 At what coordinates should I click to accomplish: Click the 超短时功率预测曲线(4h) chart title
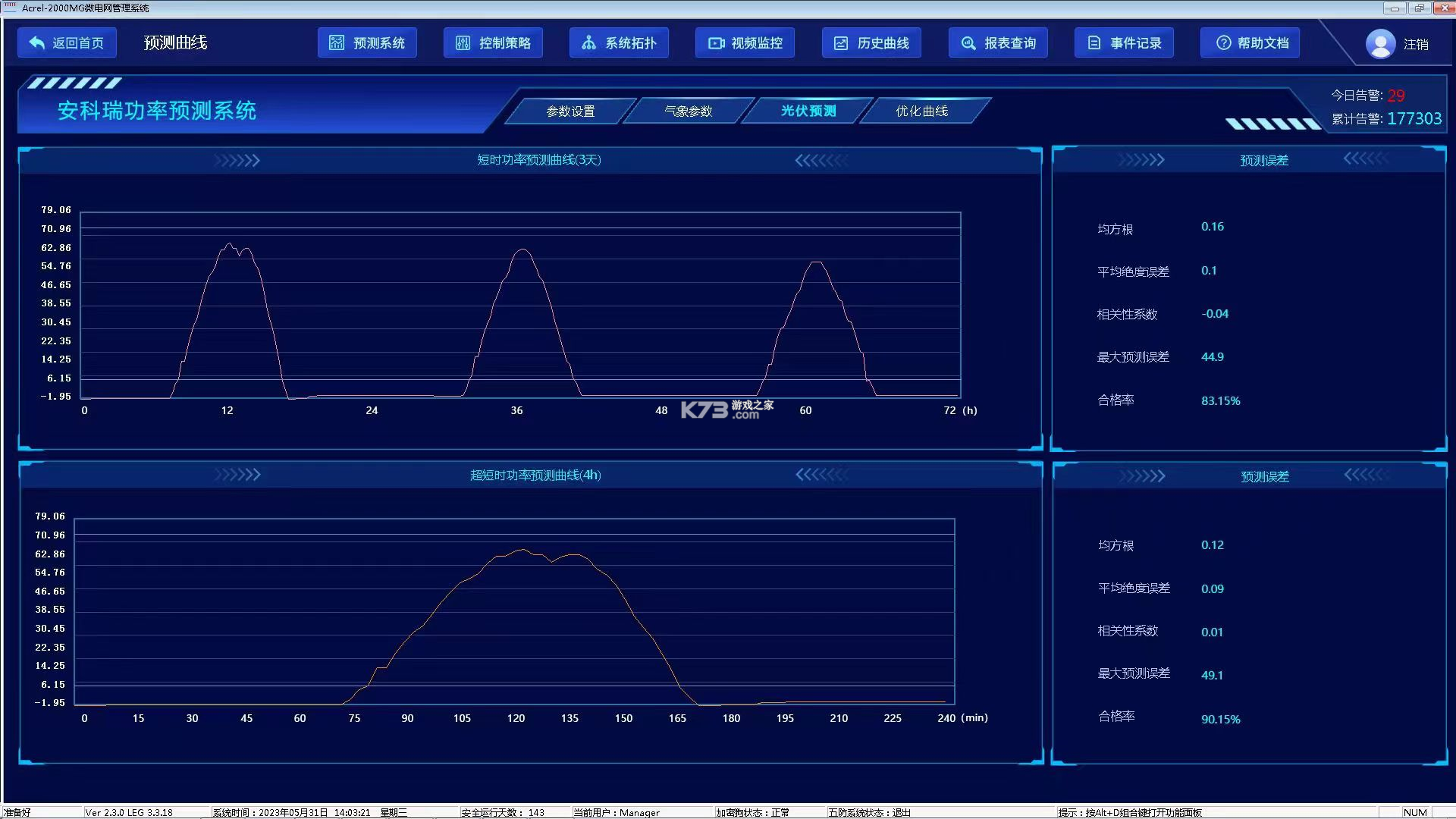535,475
